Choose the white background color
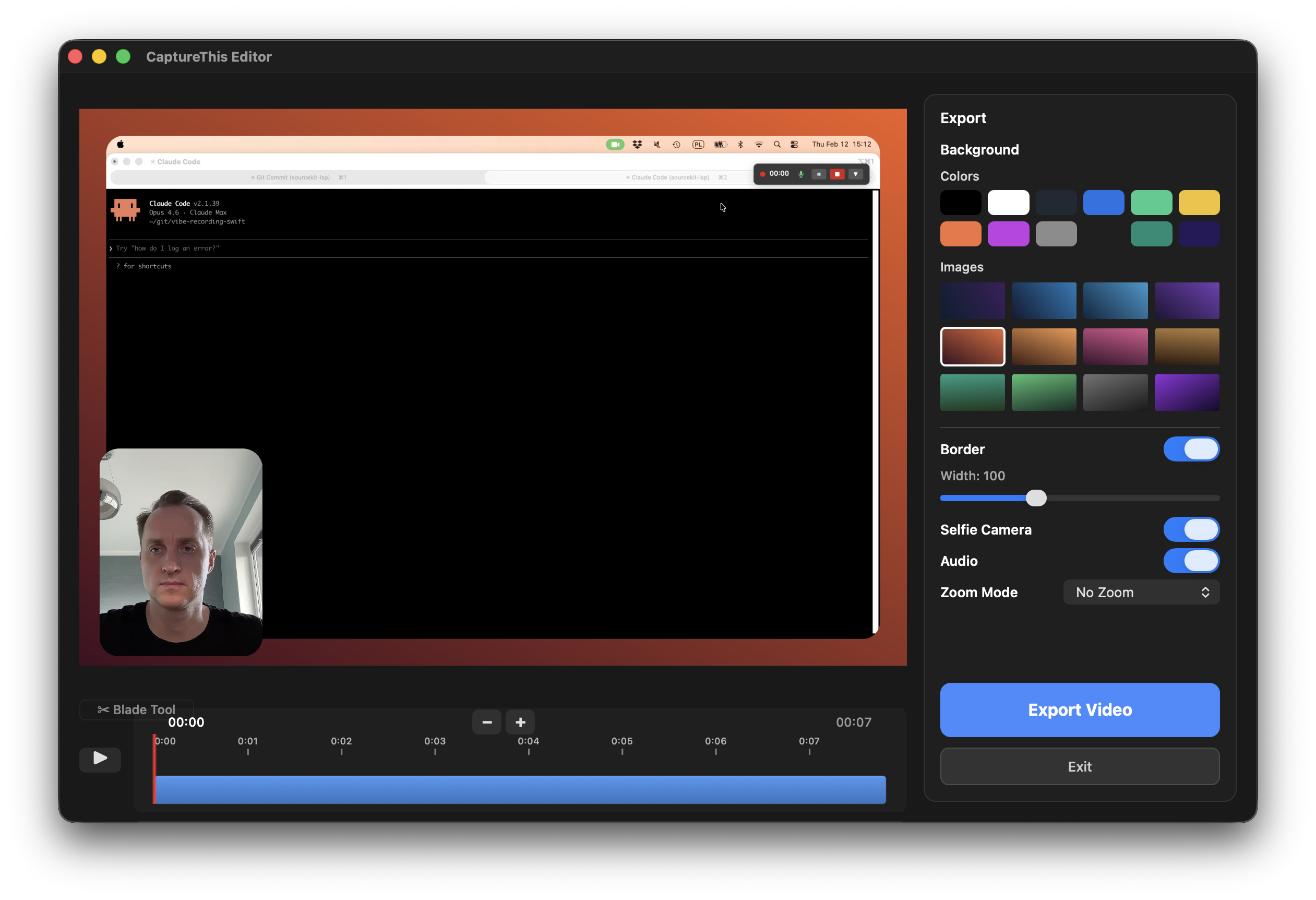1316x900 pixels. coord(1009,202)
